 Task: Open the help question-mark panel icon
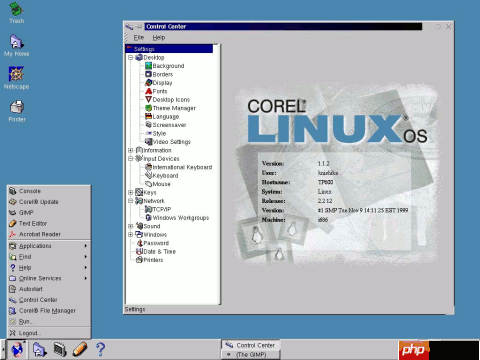pyautogui.click(x=100, y=349)
